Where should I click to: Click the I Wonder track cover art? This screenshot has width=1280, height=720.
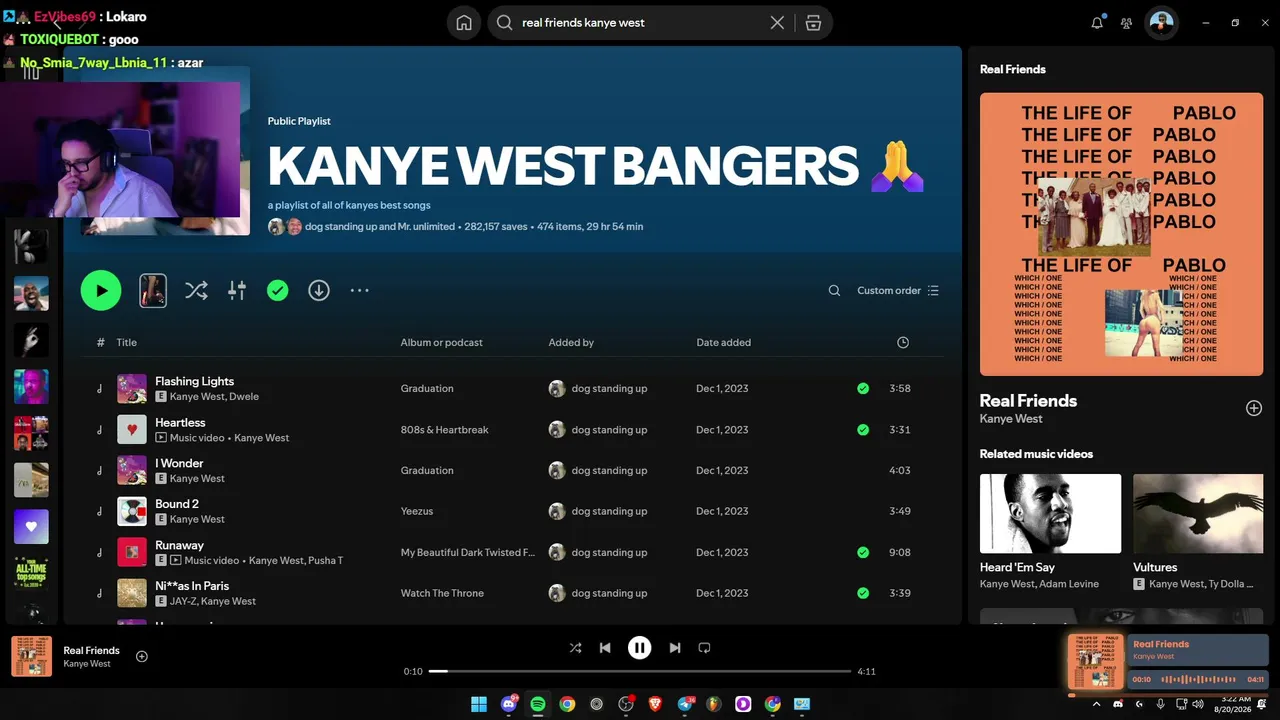click(x=132, y=471)
